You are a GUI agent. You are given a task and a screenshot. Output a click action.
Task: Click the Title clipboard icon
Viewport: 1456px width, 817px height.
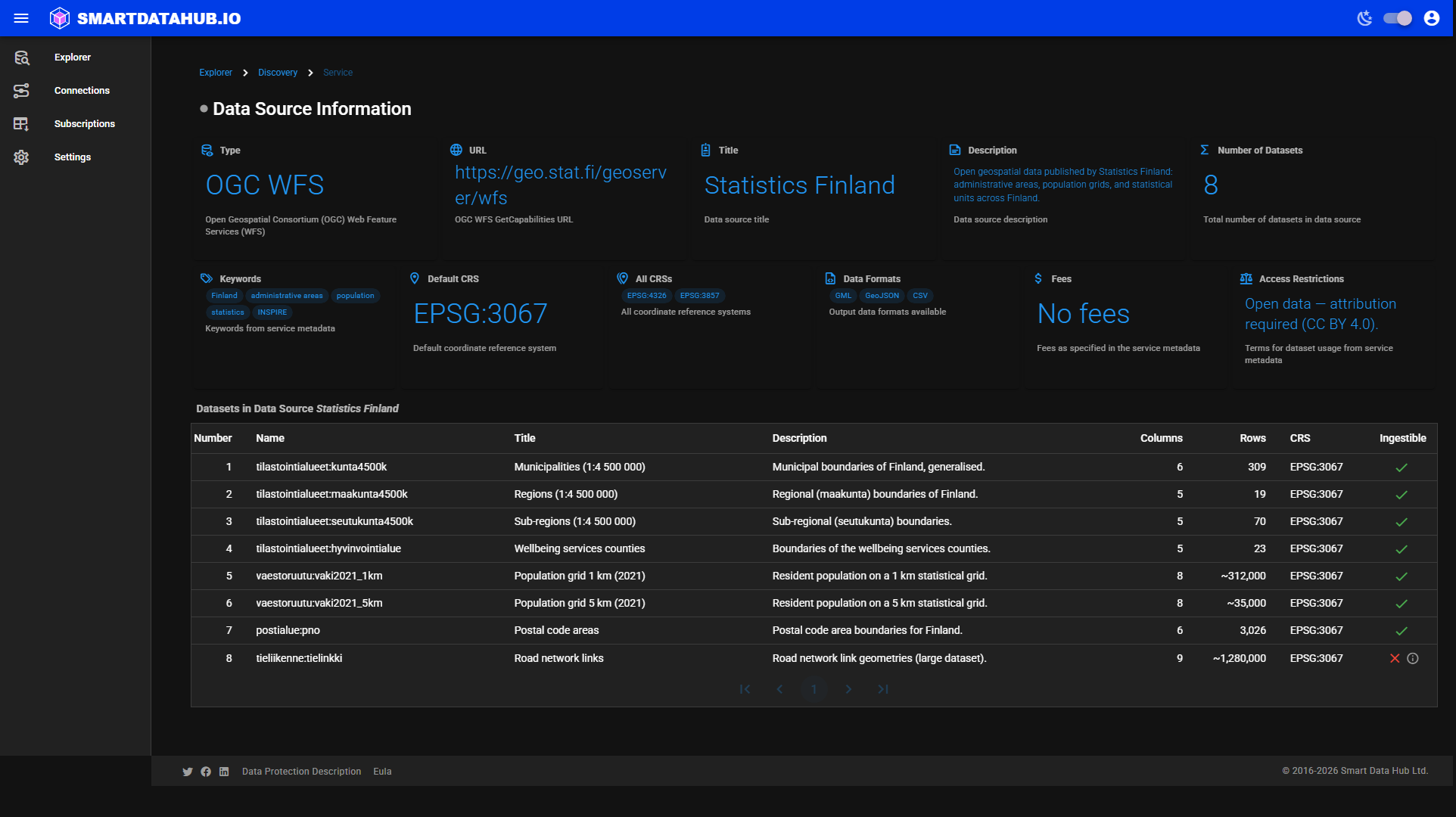[x=705, y=150]
